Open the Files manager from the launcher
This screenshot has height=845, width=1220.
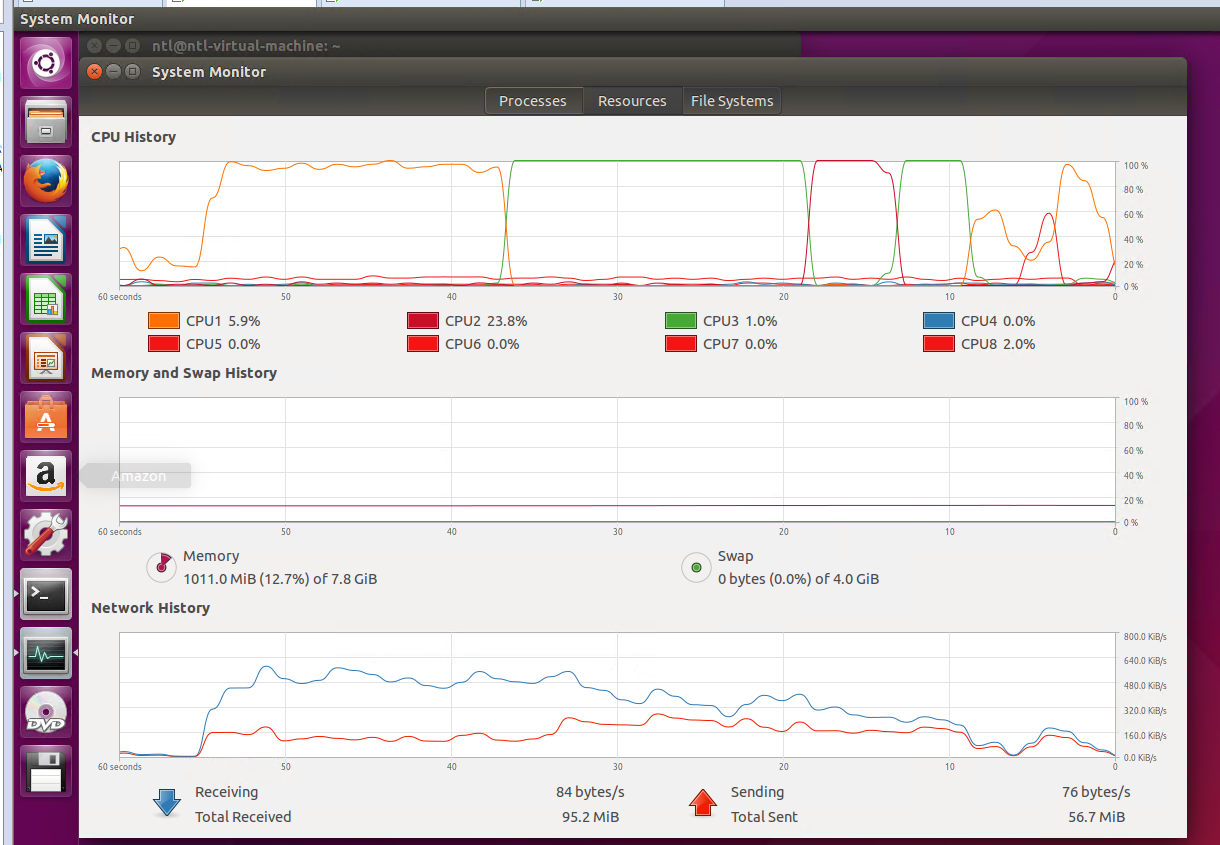tap(46, 122)
